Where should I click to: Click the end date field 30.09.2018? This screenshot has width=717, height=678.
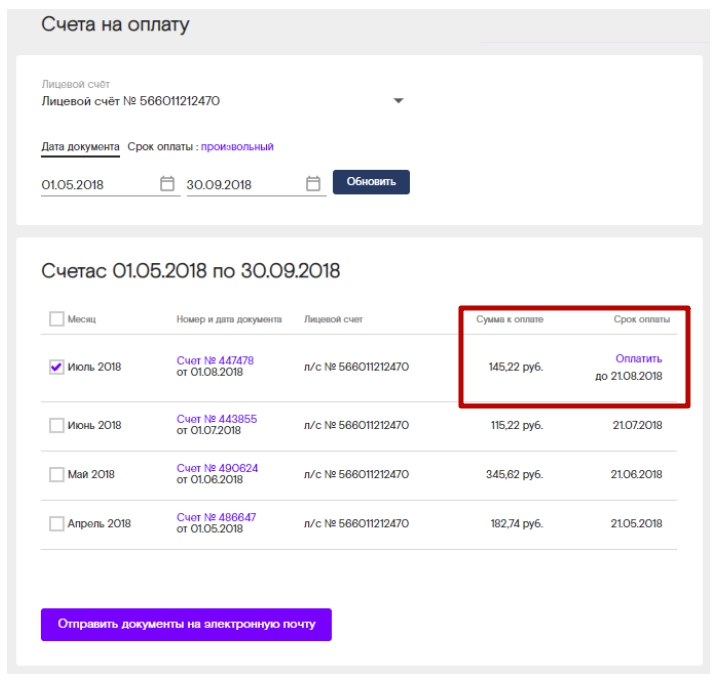[x=240, y=185]
